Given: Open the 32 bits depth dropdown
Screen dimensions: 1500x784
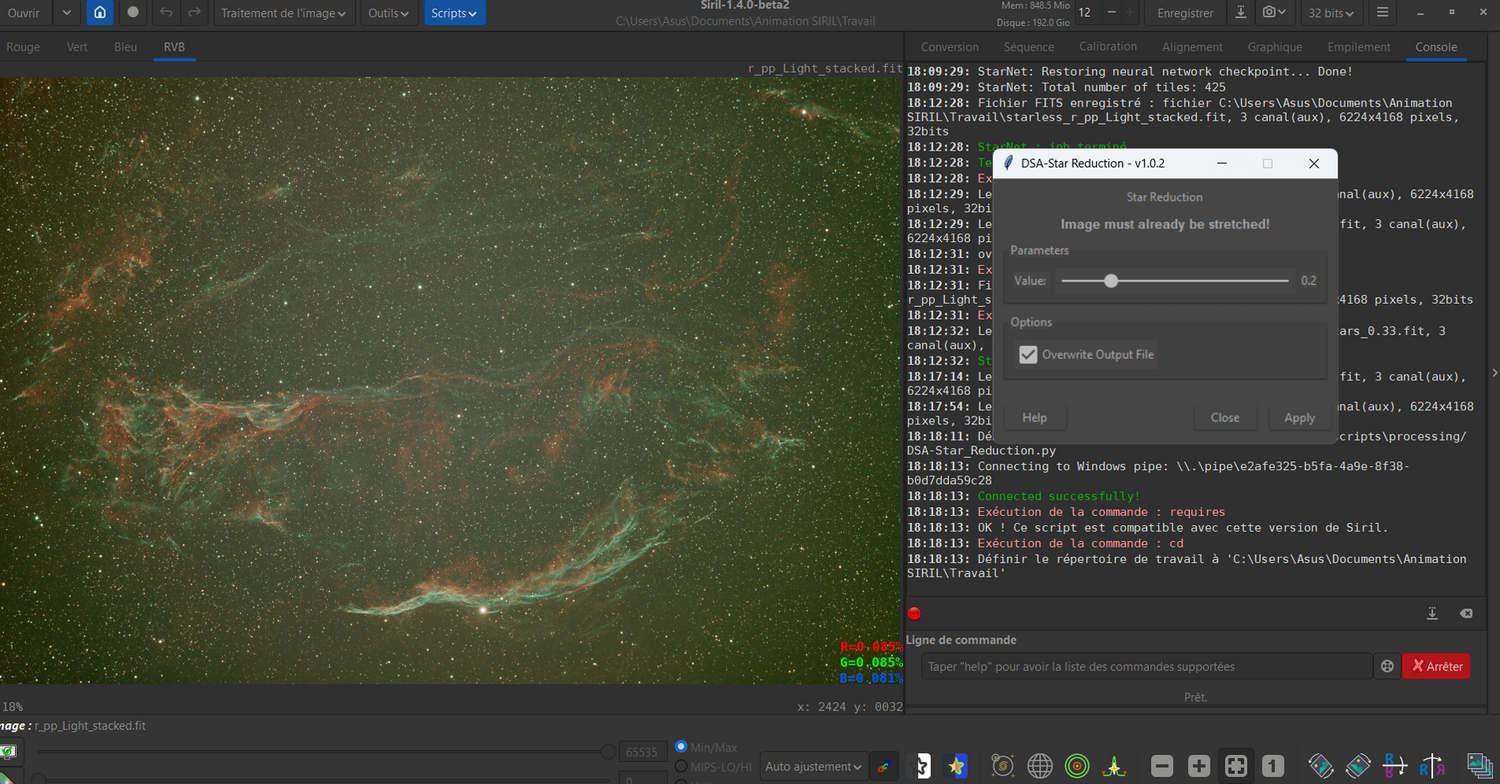Looking at the screenshot, I should [1330, 13].
